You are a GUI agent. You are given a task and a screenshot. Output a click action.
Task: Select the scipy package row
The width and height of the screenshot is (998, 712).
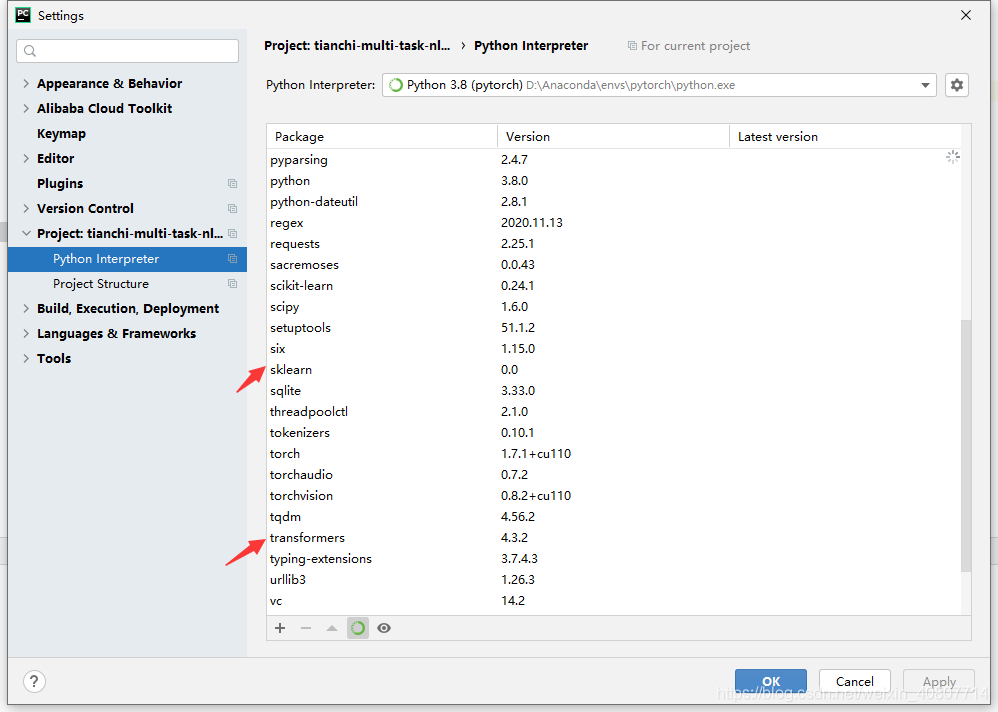pos(614,307)
